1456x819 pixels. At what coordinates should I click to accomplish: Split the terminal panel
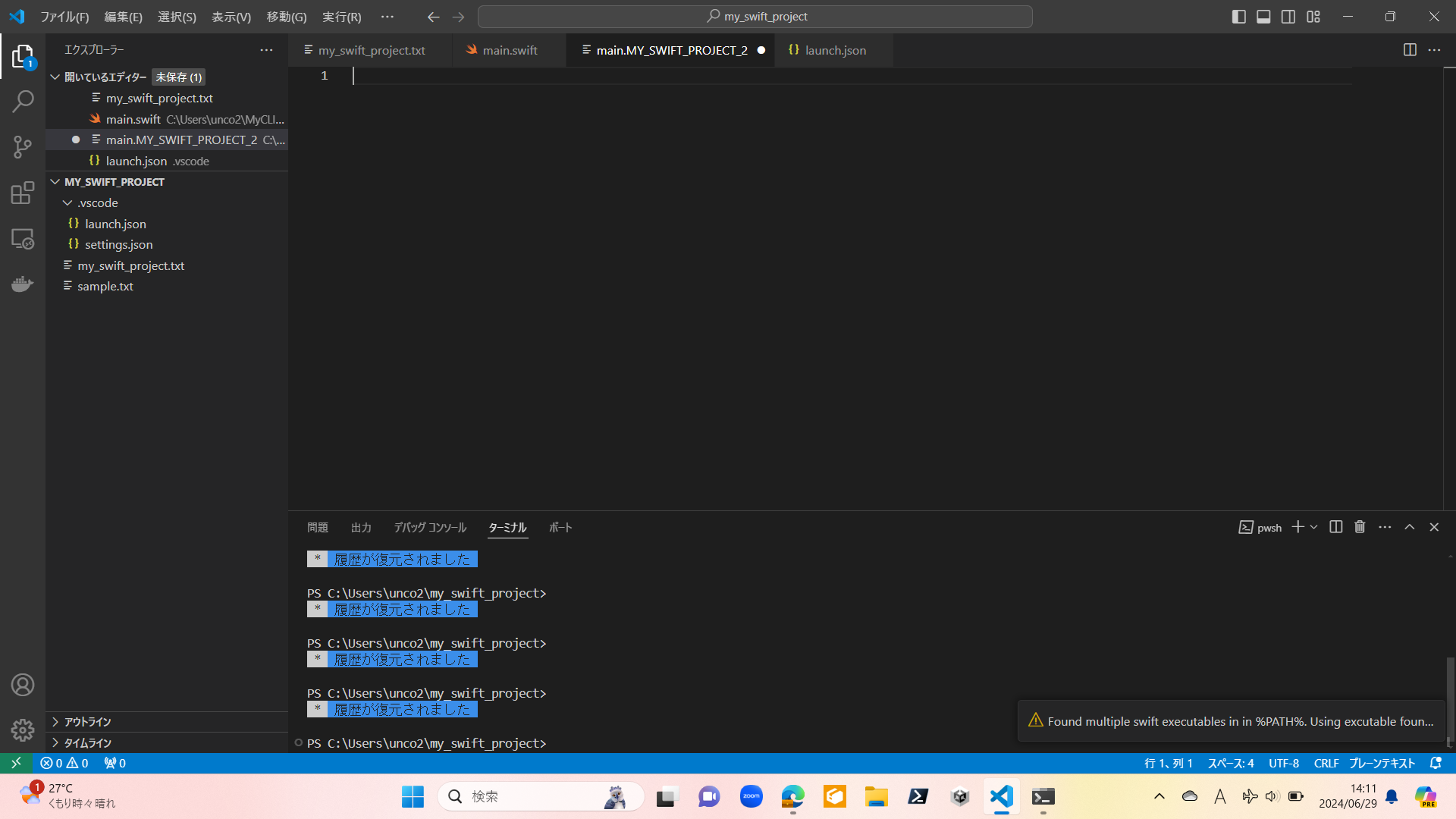point(1336,527)
